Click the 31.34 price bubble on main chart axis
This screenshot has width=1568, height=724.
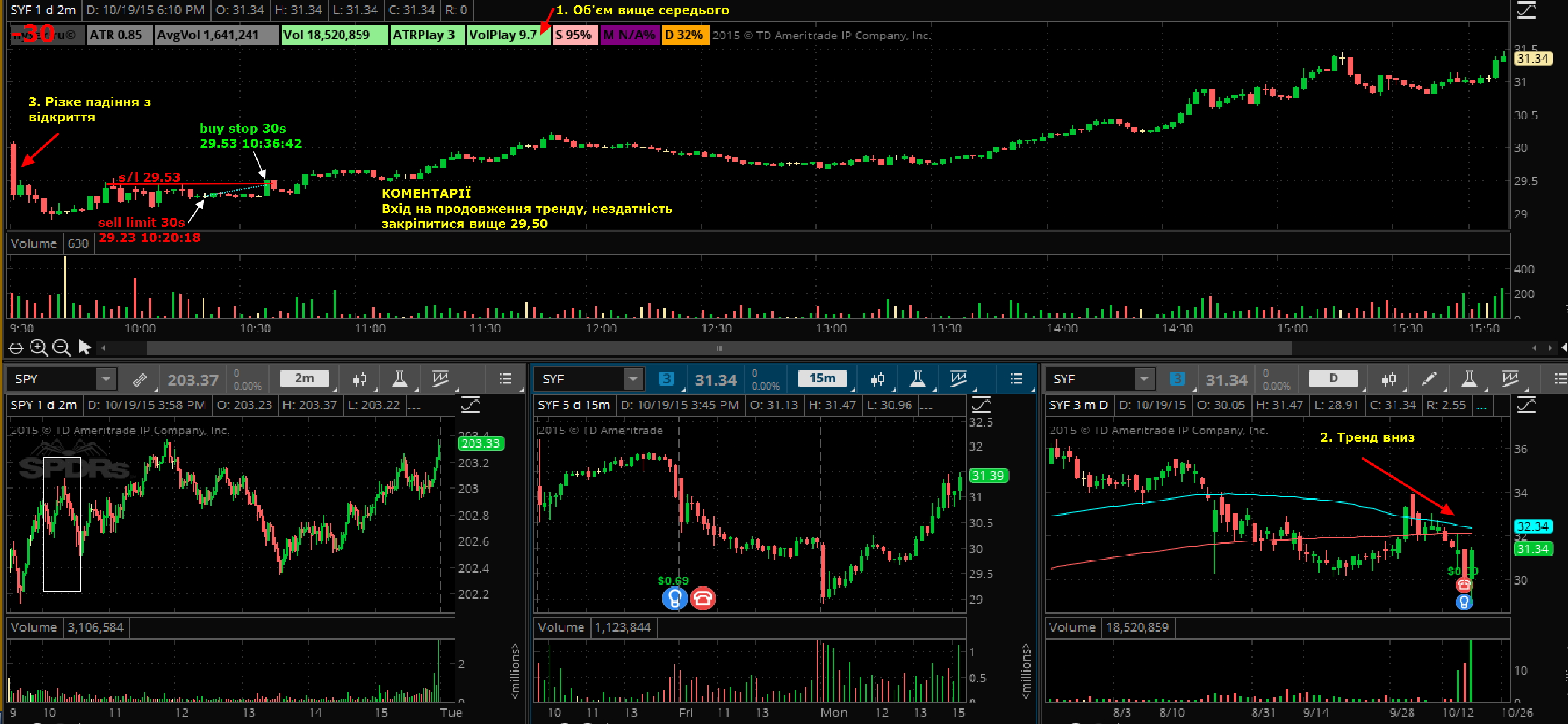tap(1532, 59)
